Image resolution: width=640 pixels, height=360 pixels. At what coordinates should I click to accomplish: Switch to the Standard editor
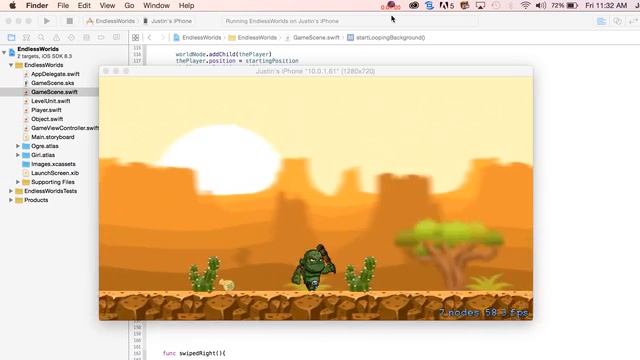pos(601,21)
